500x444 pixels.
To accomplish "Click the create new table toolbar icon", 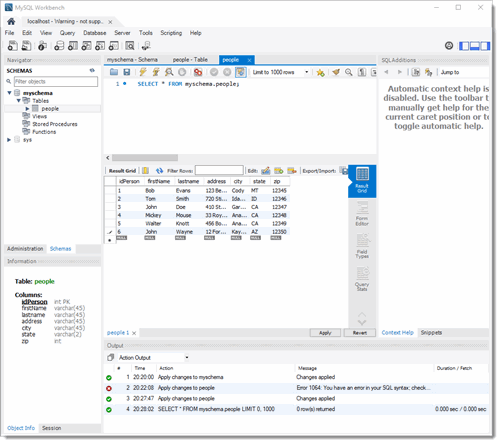I will [x=73, y=46].
